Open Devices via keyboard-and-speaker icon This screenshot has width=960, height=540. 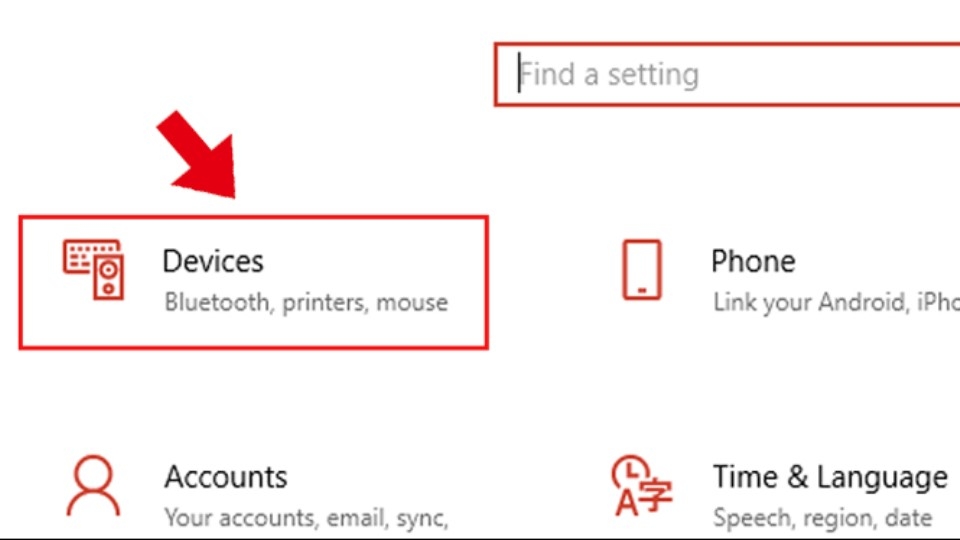point(94,269)
